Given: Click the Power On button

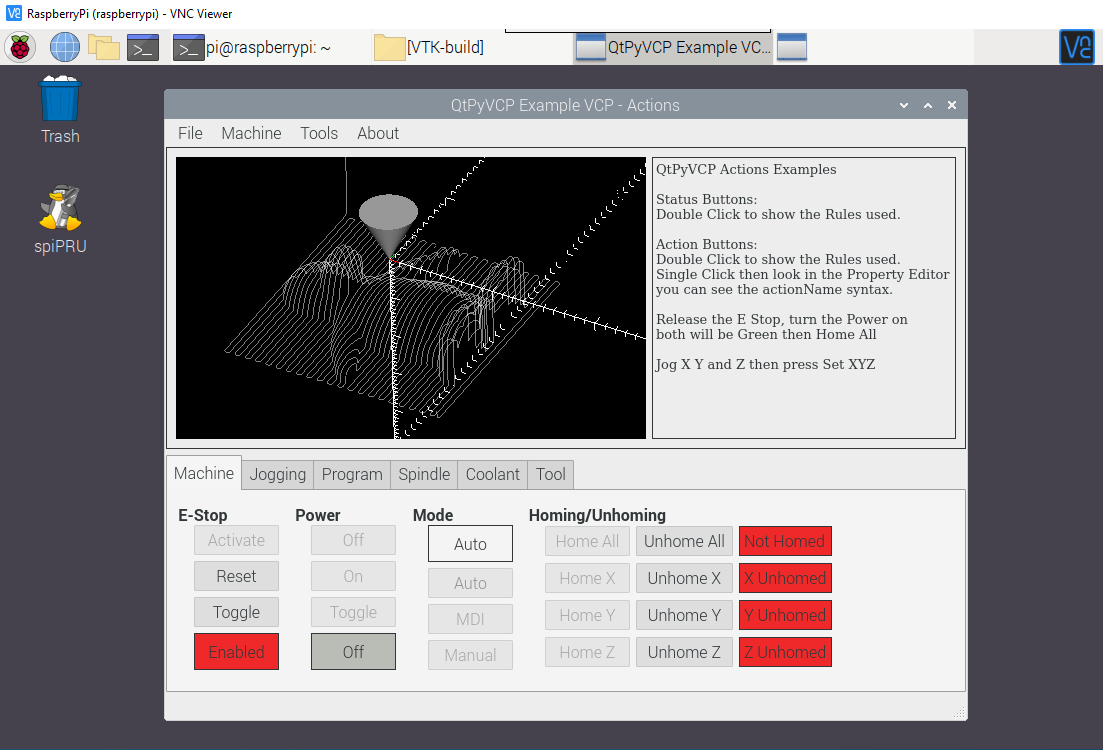Looking at the screenshot, I should (x=353, y=576).
